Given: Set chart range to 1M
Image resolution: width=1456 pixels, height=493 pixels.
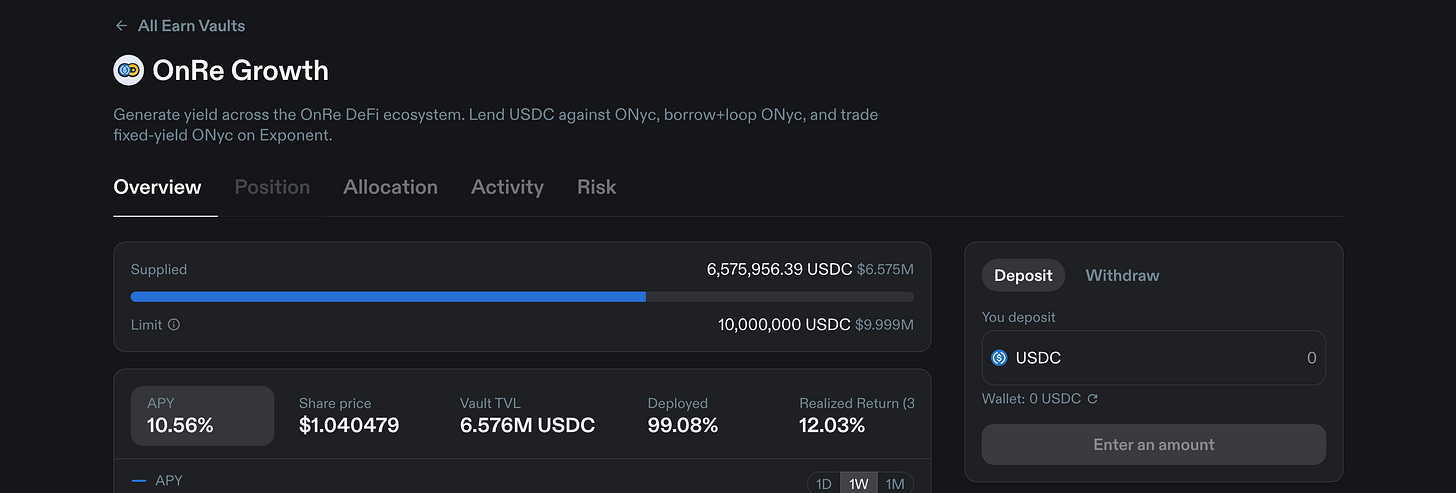Looking at the screenshot, I should click(x=895, y=484).
